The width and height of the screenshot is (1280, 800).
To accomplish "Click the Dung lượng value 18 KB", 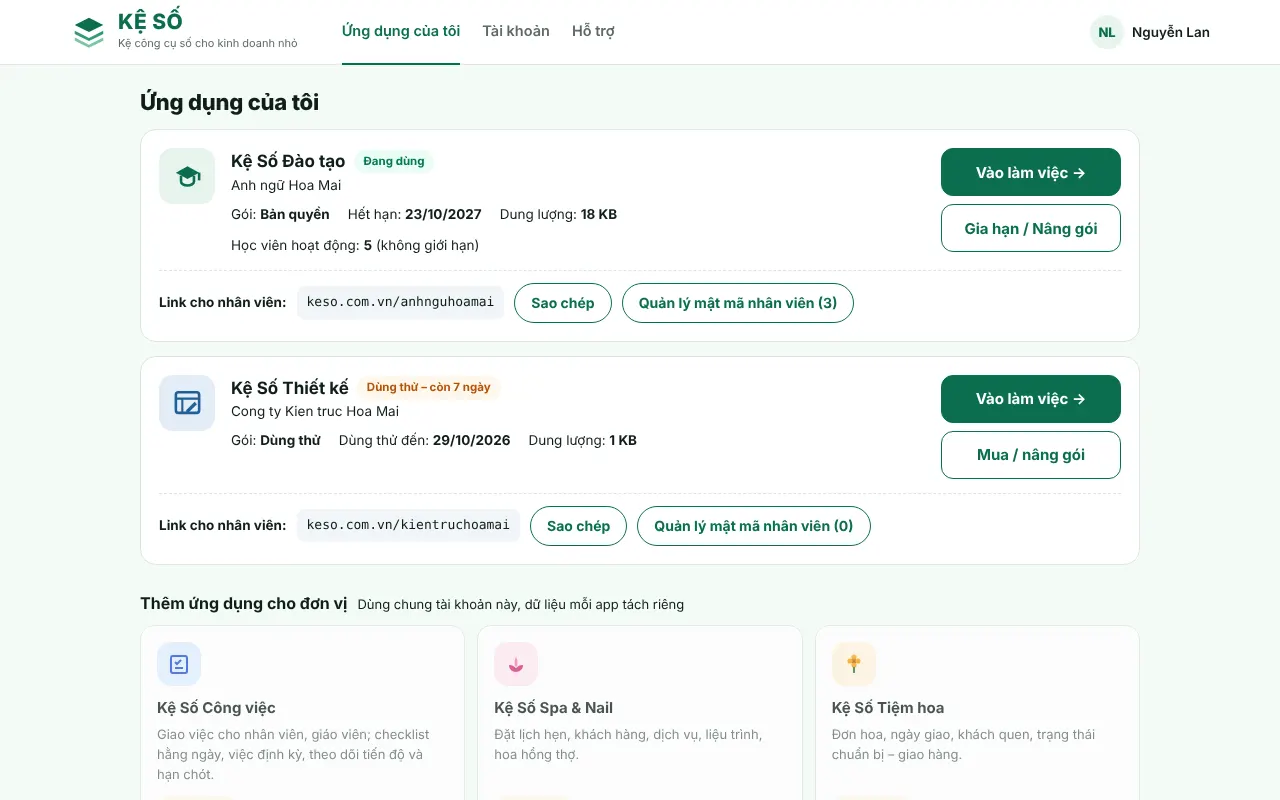I will coord(599,214).
